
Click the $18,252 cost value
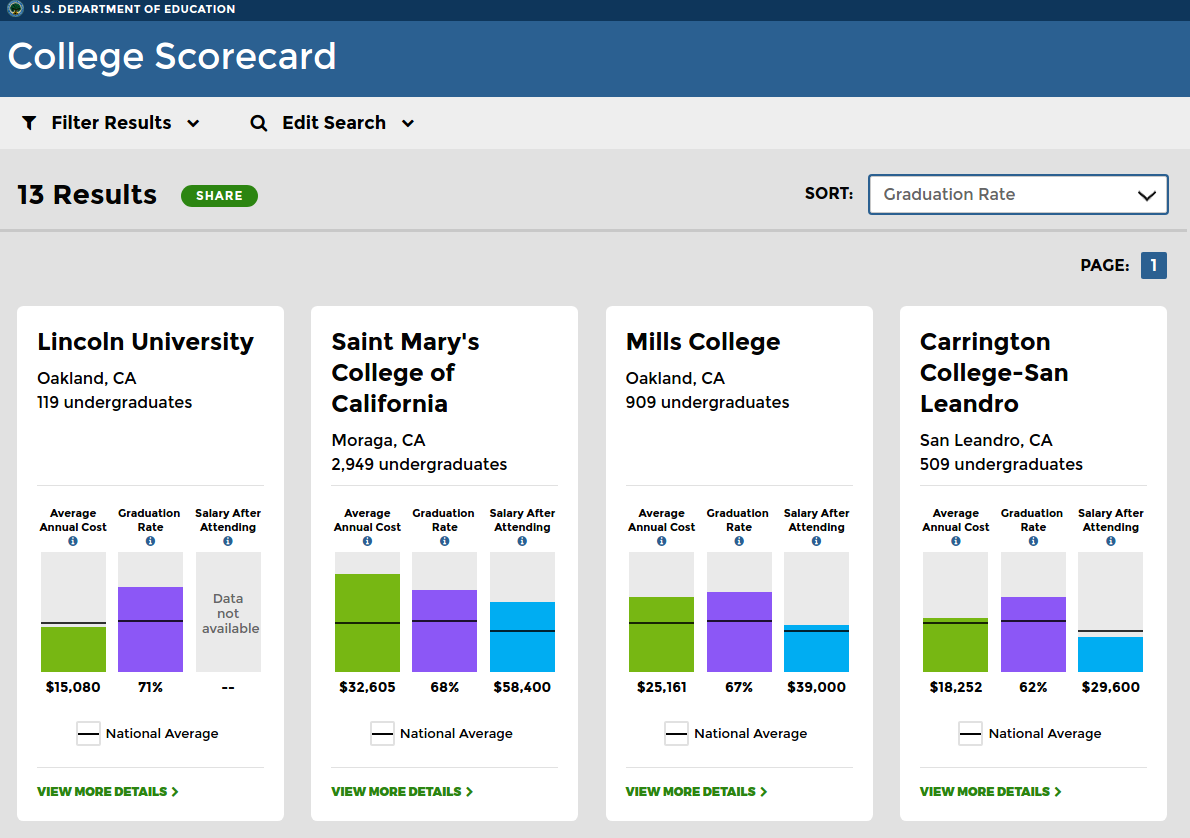pos(955,687)
